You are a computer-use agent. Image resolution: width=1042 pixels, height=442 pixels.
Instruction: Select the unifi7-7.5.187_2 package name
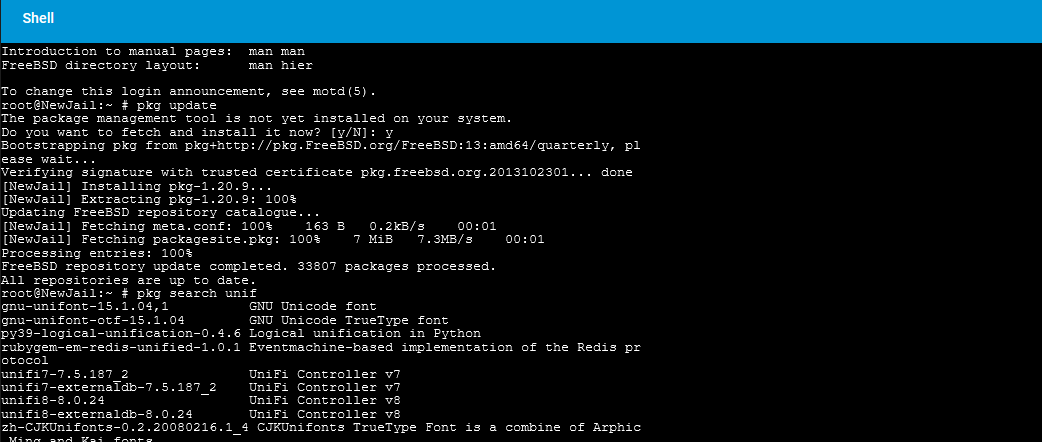(x=64, y=374)
